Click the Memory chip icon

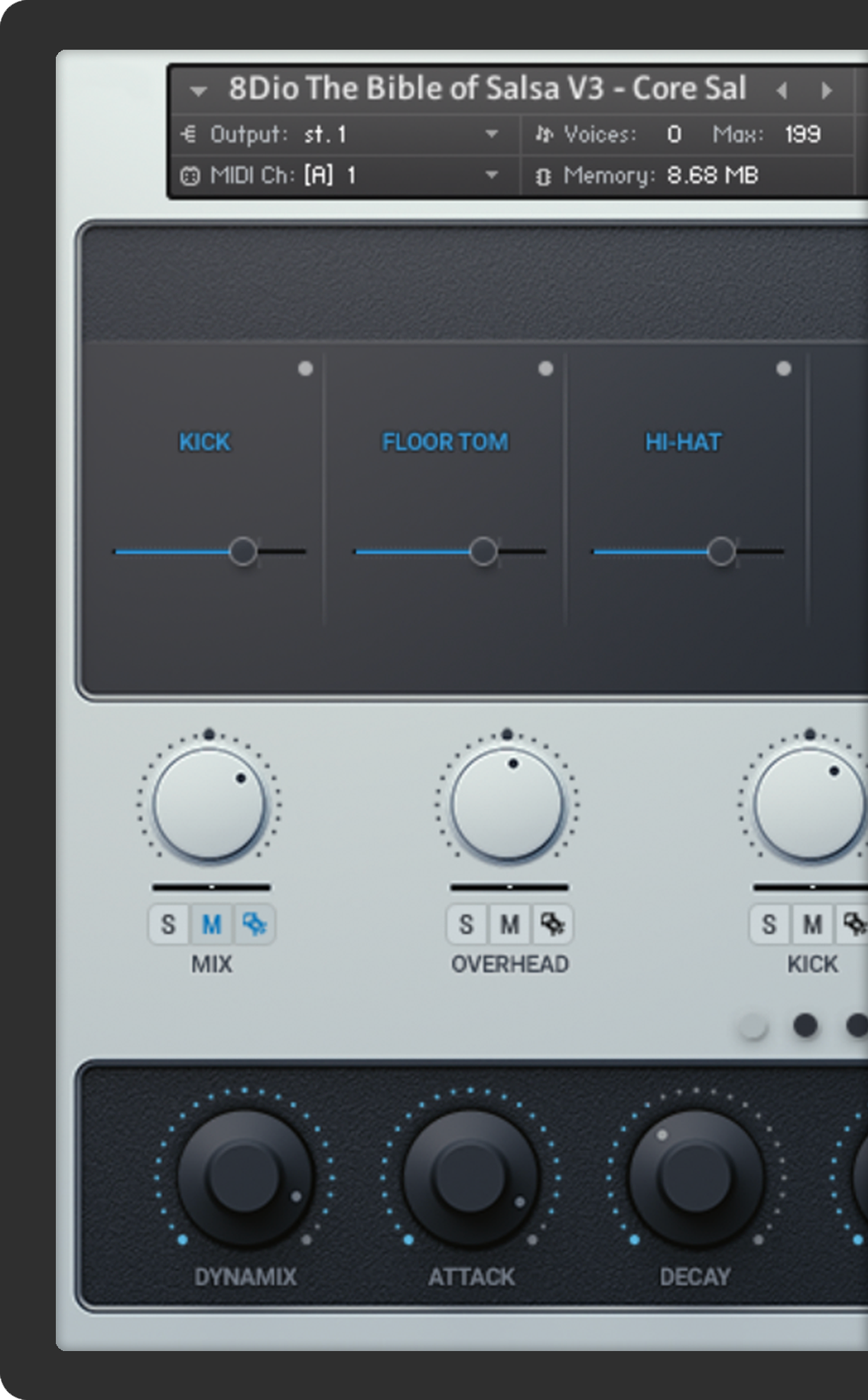[543, 177]
